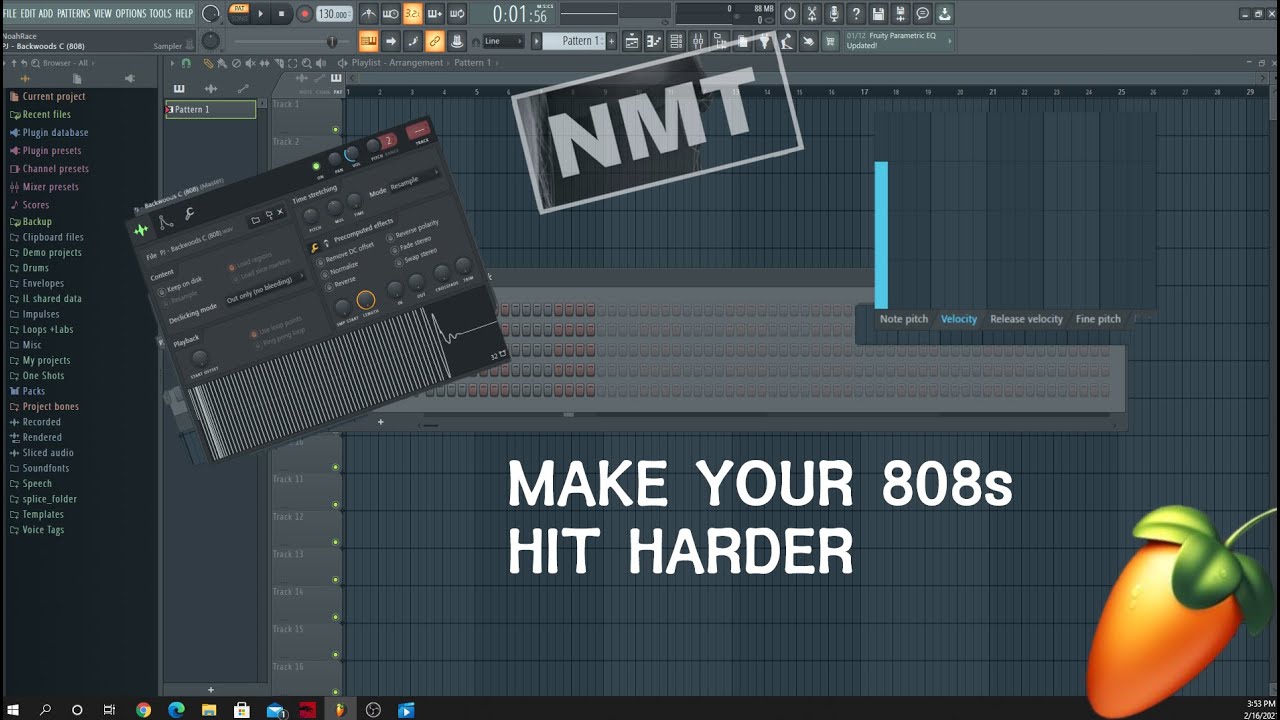Open the Playlist view button
This screenshot has height=720, width=1280.
coord(632,41)
